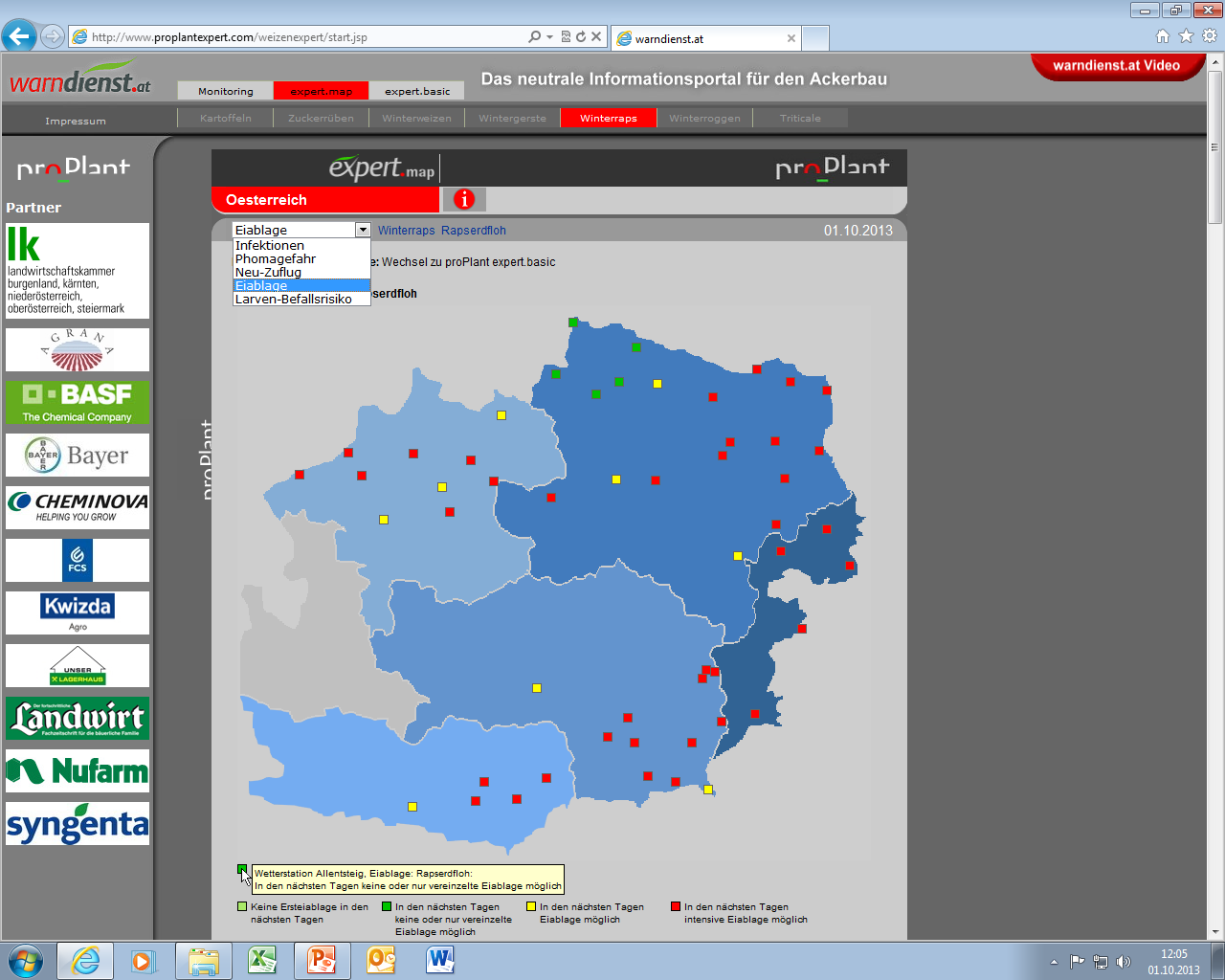Select the Zuckerrüben crop tab
1225x980 pixels.
click(x=322, y=118)
